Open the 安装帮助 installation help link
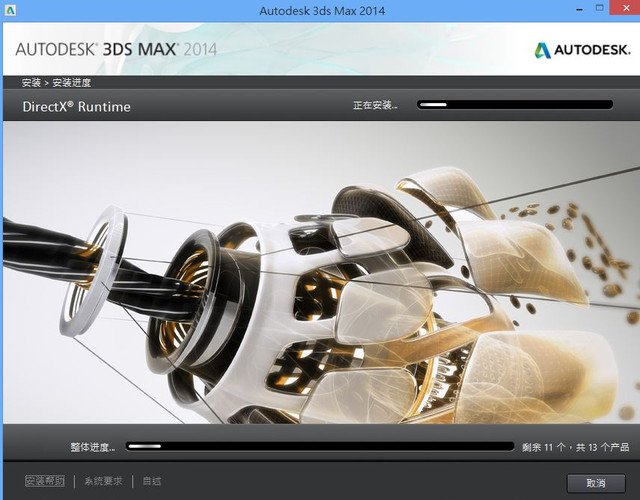Viewport: 640px width, 500px height. 45,481
